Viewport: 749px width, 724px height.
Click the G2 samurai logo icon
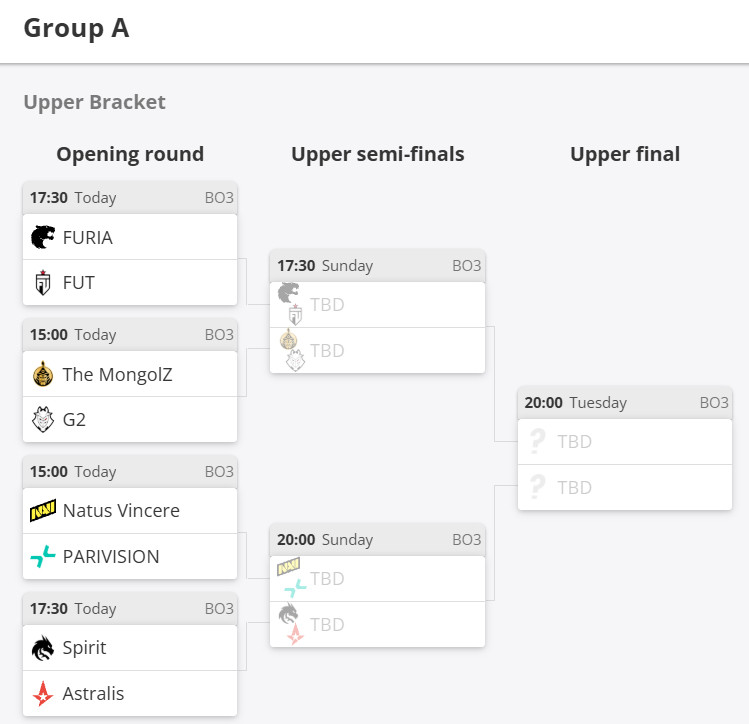pyautogui.click(x=43, y=420)
